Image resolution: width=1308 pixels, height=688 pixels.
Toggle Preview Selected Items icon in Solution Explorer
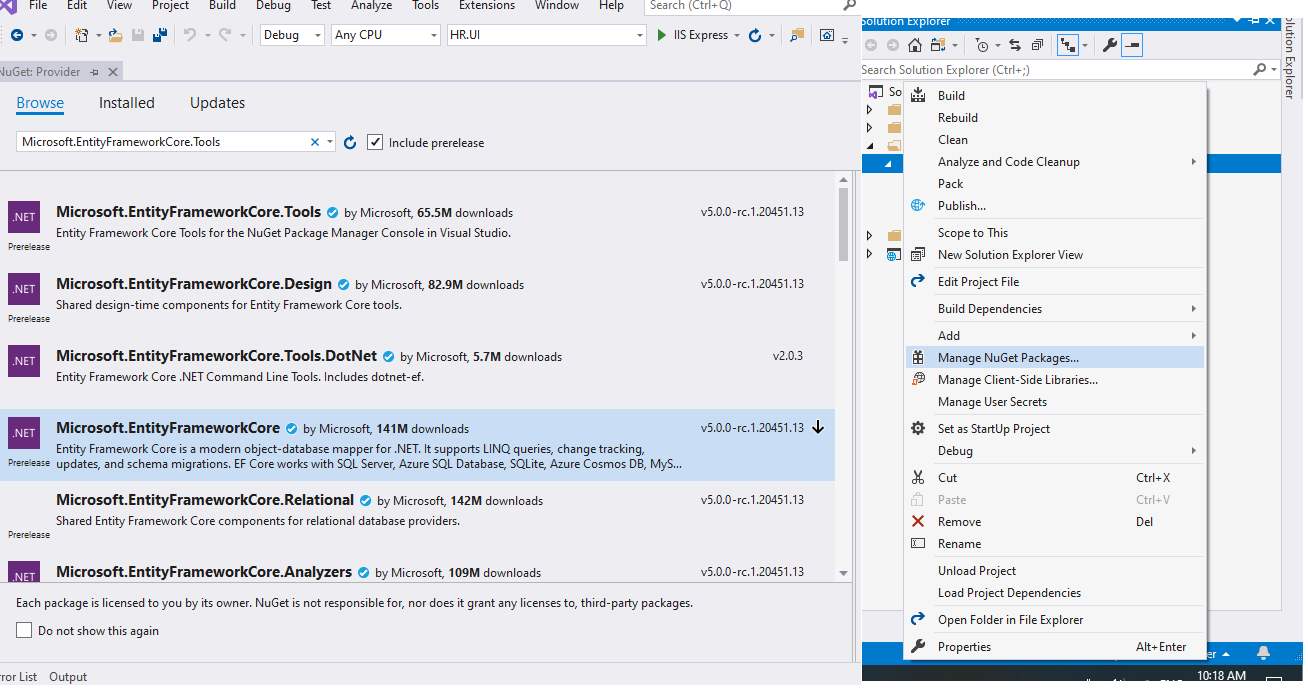(x=1131, y=45)
